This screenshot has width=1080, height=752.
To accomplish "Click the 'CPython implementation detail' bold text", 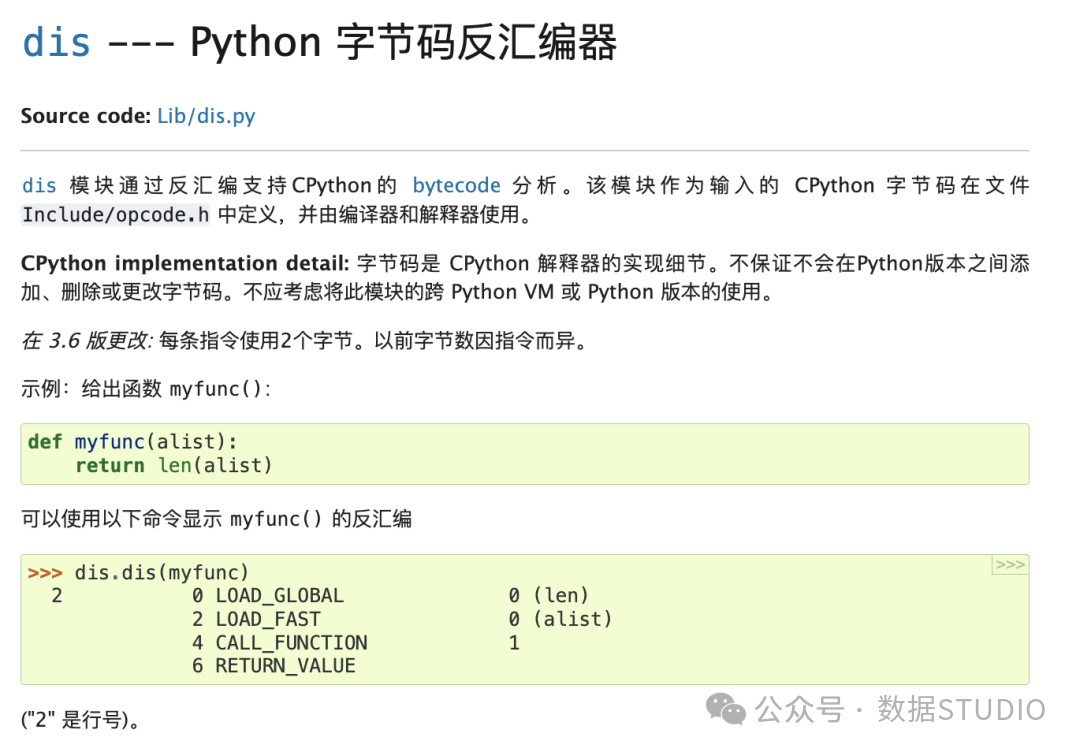I will 185,263.
